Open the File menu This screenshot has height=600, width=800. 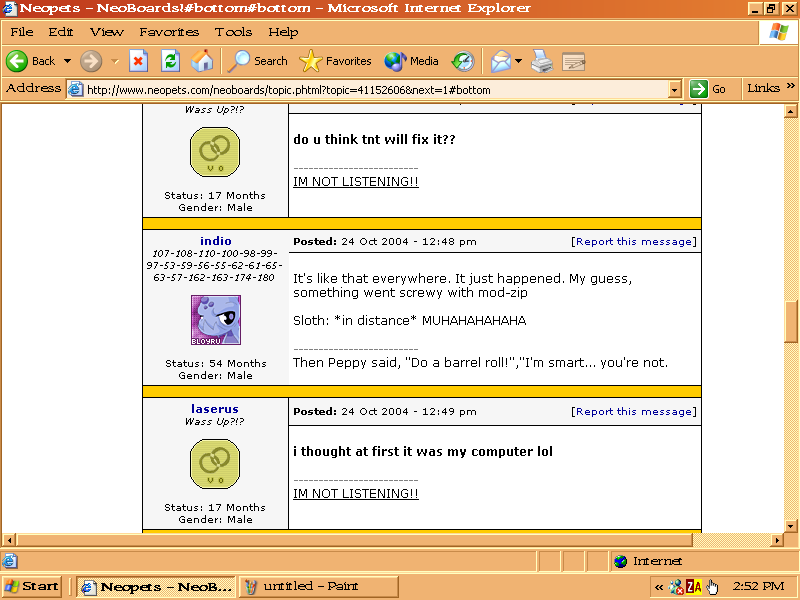[22, 32]
